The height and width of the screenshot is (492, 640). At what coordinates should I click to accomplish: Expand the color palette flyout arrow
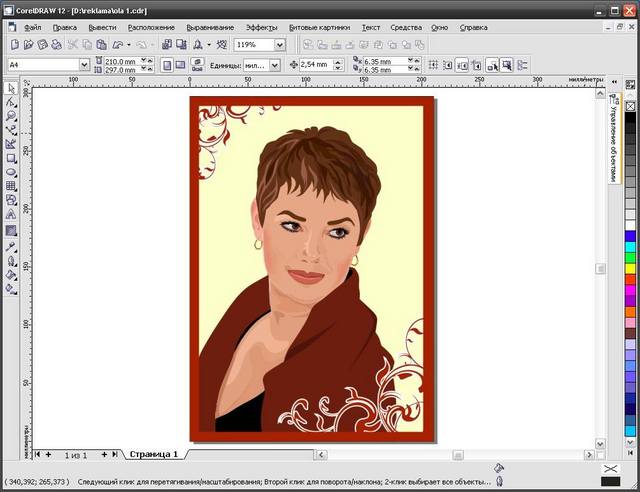coord(631,453)
